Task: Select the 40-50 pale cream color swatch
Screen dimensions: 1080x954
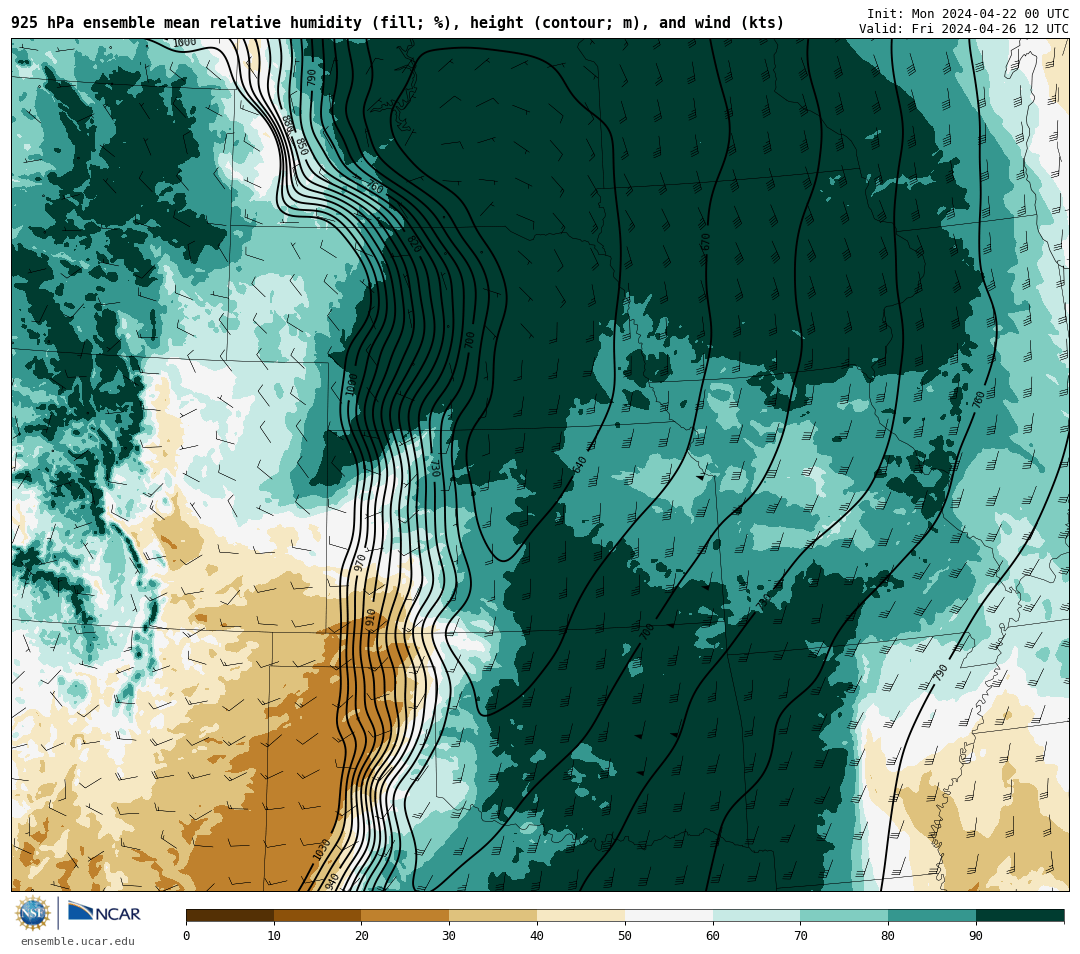Action: 581,915
